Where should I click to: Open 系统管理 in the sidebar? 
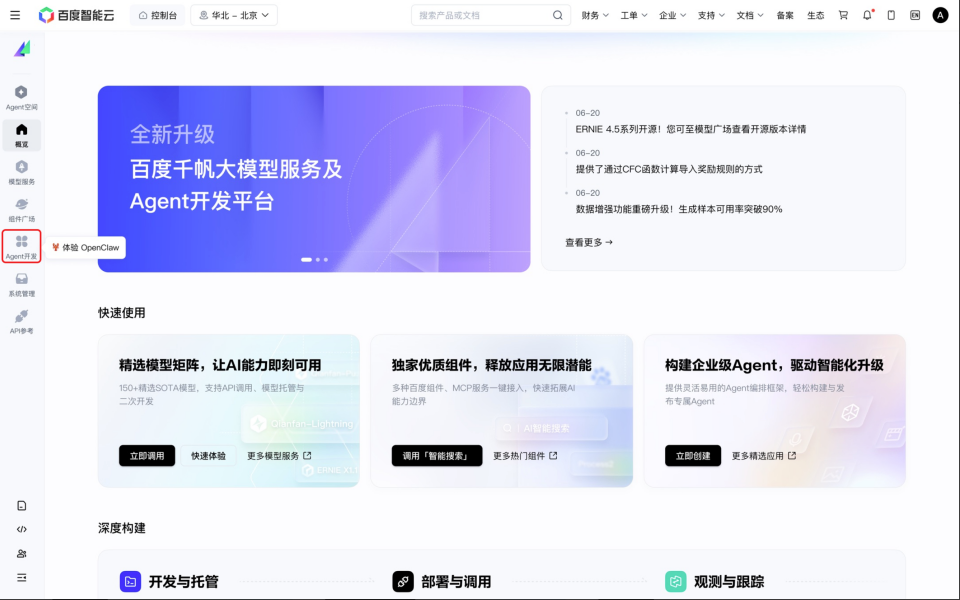pos(21,284)
